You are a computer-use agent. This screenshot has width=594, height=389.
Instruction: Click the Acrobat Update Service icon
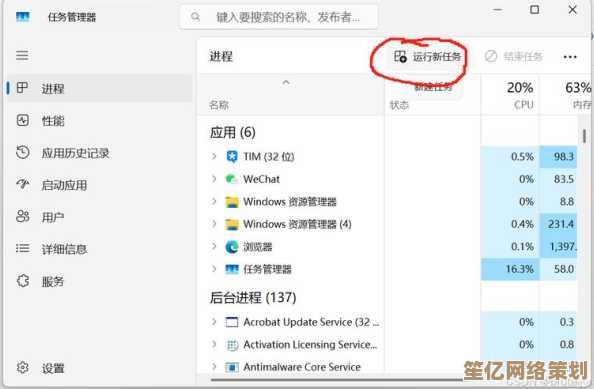click(x=231, y=322)
